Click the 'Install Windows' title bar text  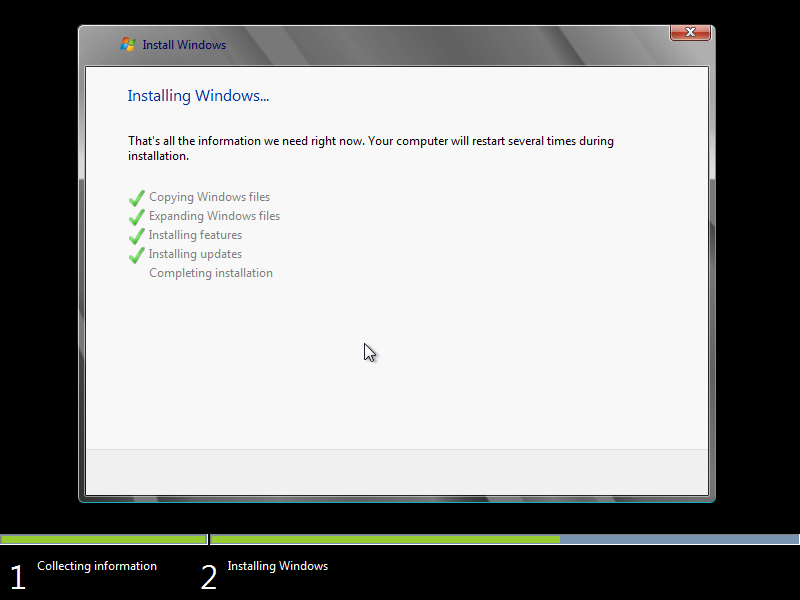pyautogui.click(x=184, y=45)
